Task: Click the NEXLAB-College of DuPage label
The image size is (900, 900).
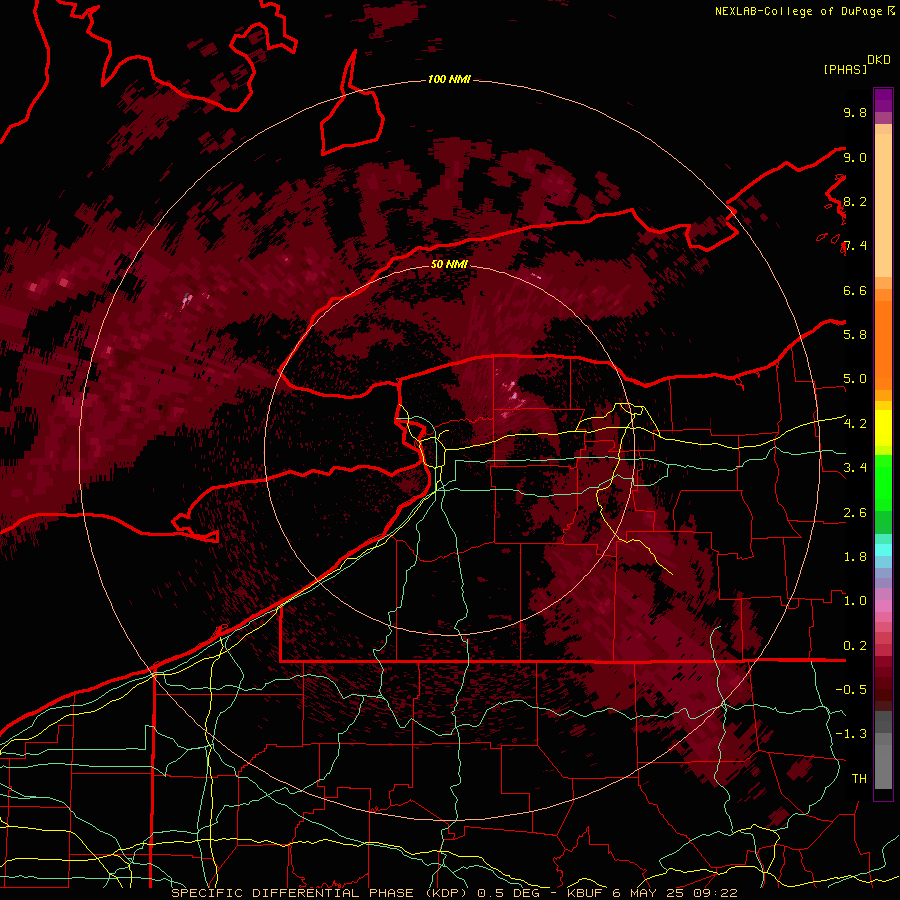Action: point(798,11)
